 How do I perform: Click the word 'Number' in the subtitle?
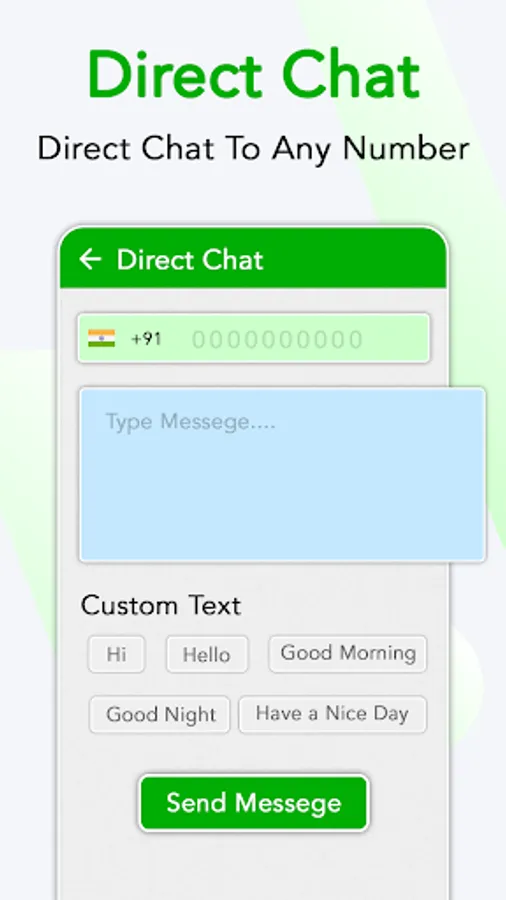406,148
